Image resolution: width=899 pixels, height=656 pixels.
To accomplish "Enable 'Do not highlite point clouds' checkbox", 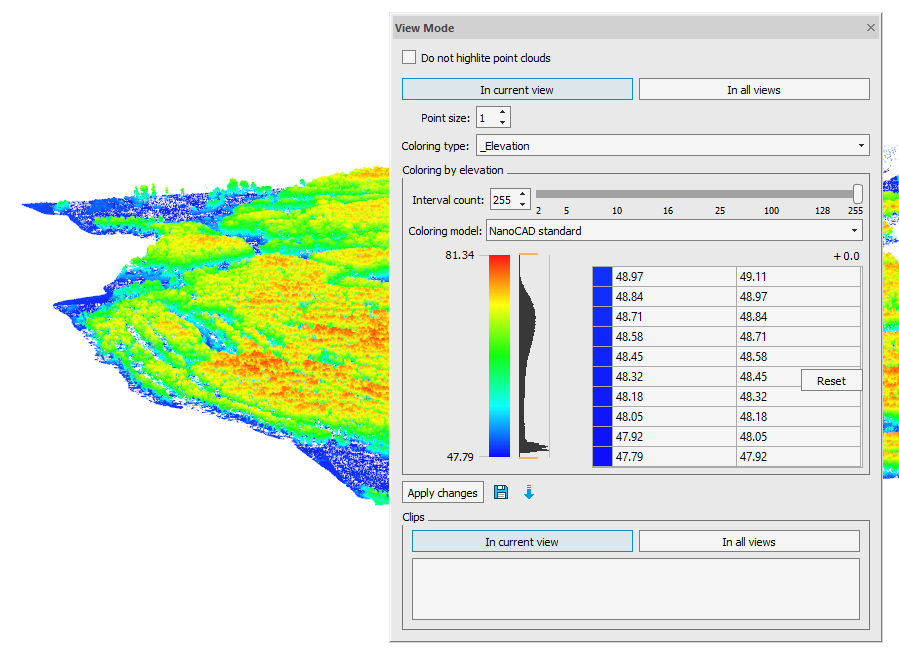I will (x=409, y=58).
